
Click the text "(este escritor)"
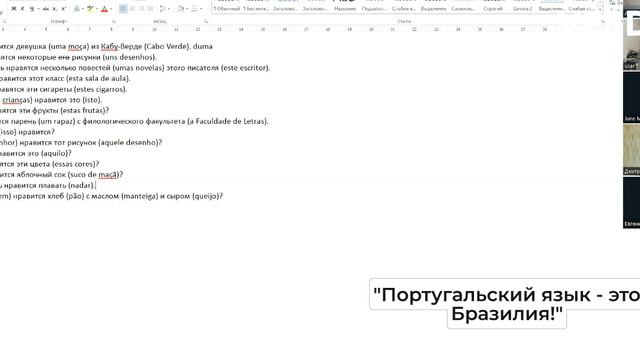click(245, 68)
